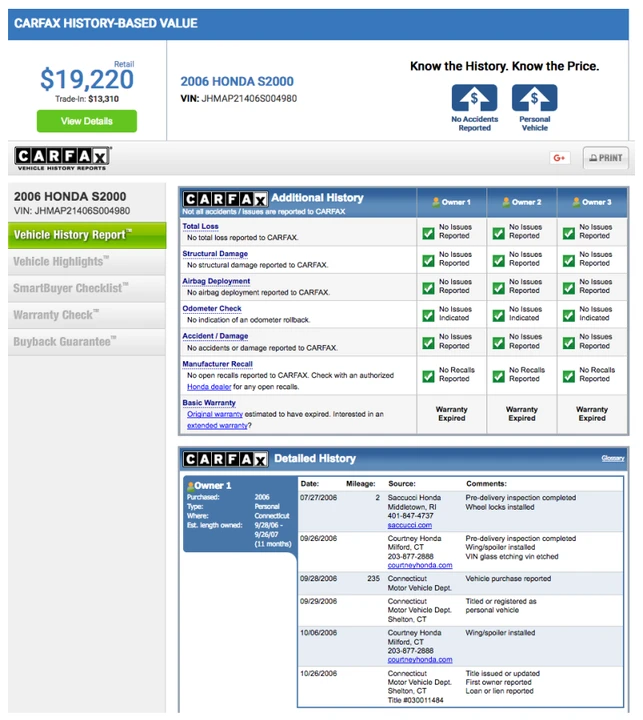
Task: Open the Buyback Guarantee tab
Action: [x=87, y=342]
